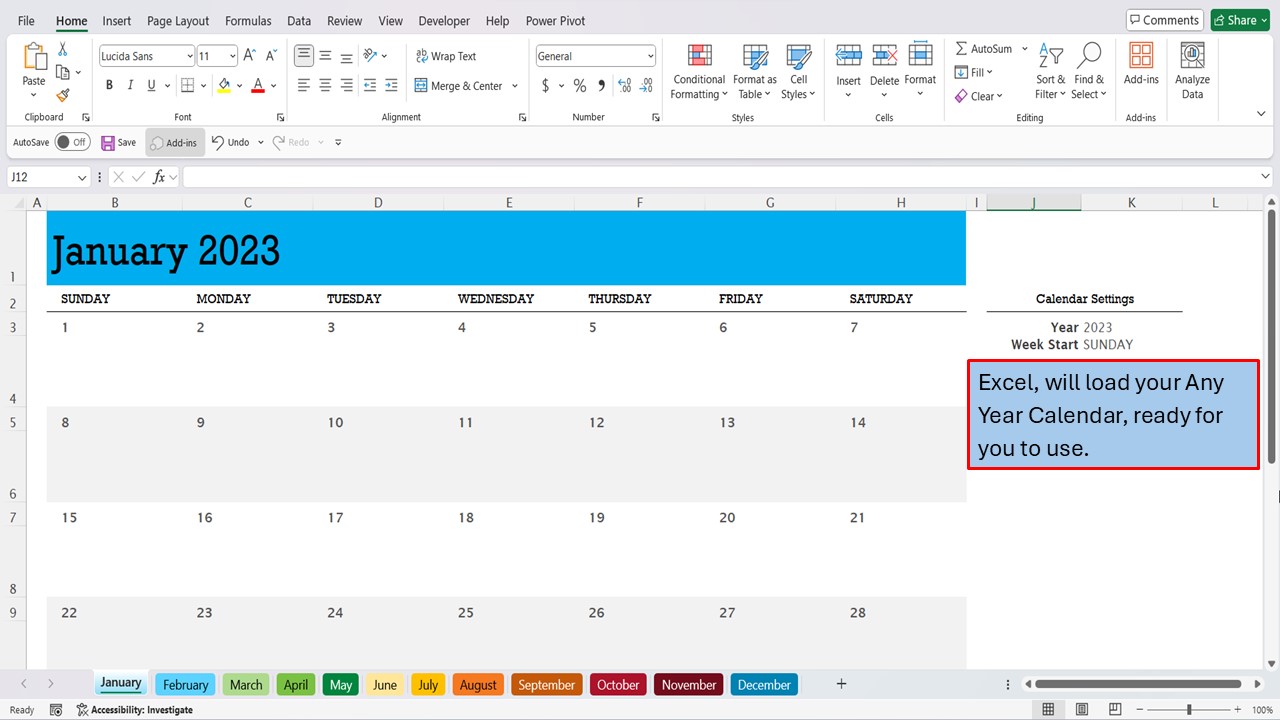Open the Cell Styles gallery
This screenshot has width=1280, height=720.
[798, 72]
